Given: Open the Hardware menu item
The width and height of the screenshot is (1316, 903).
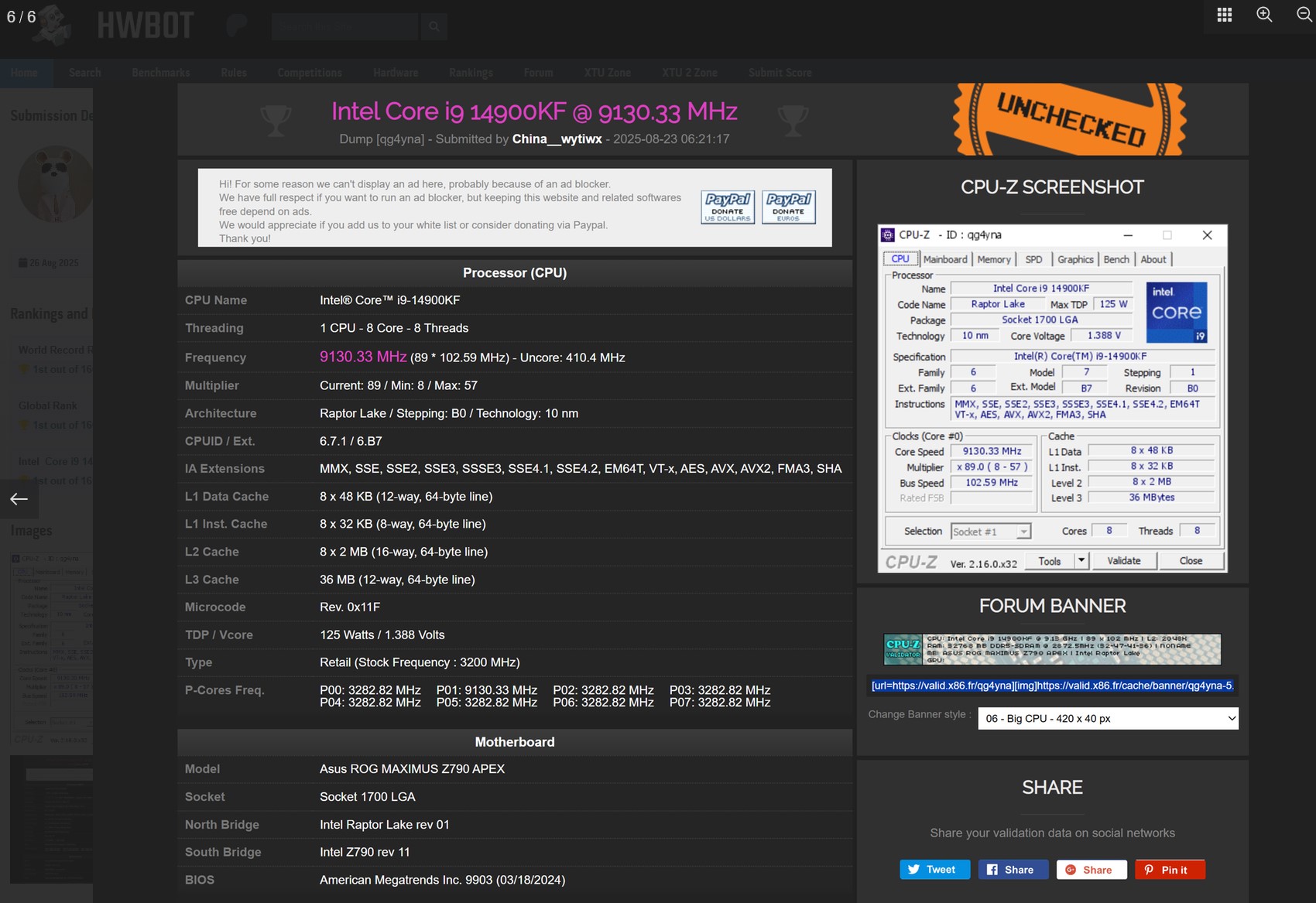Looking at the screenshot, I should 396,73.
